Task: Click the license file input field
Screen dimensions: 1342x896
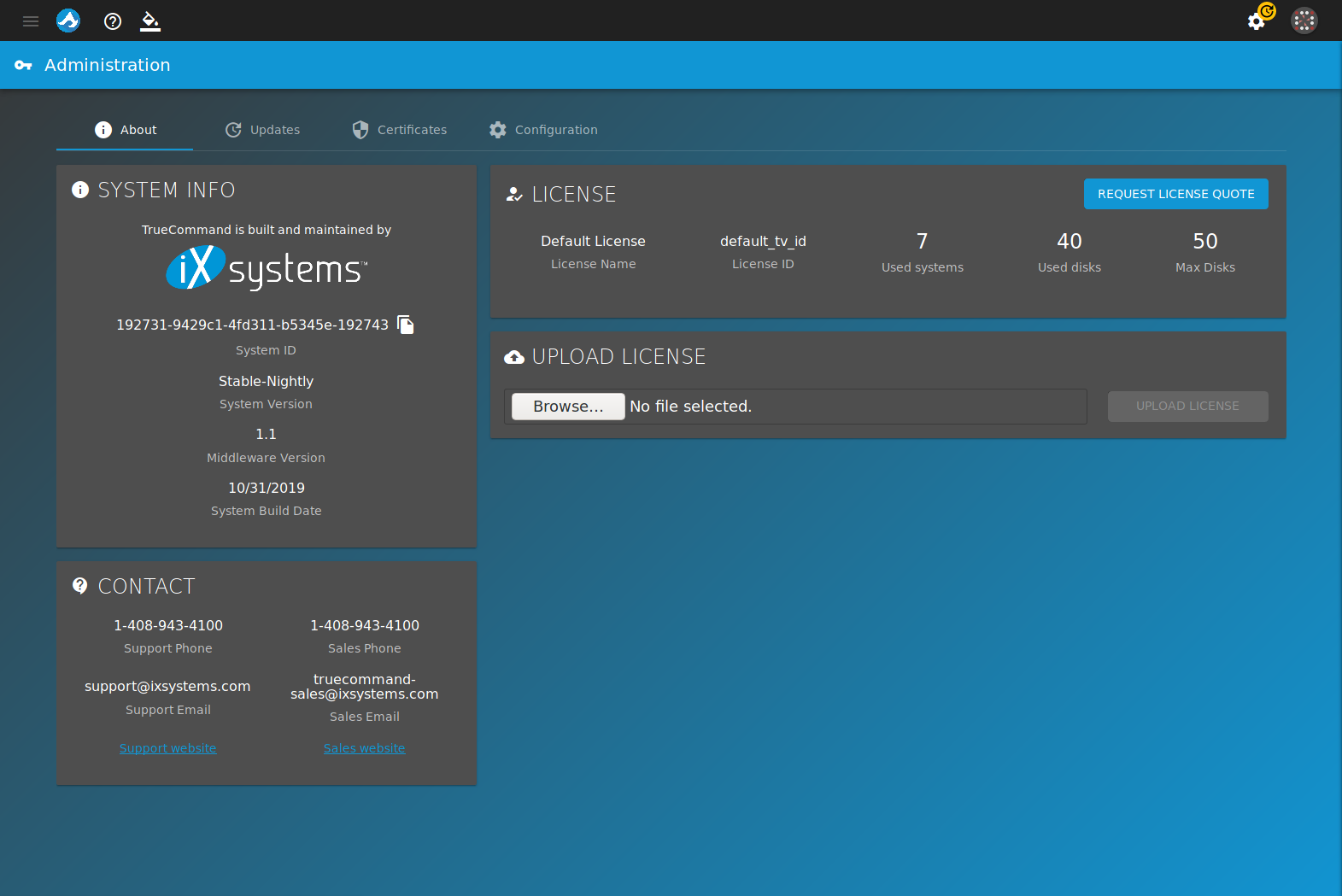Action: click(x=795, y=407)
